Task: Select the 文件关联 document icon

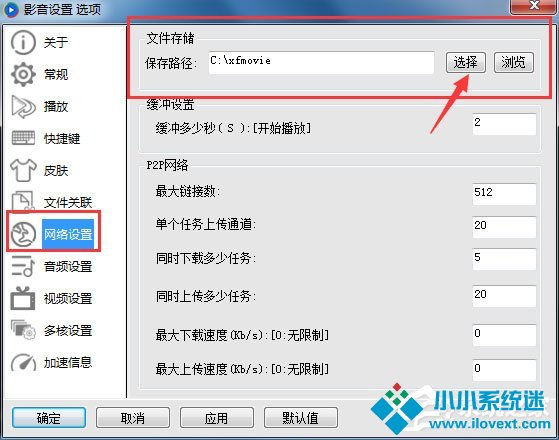Action: point(23,201)
